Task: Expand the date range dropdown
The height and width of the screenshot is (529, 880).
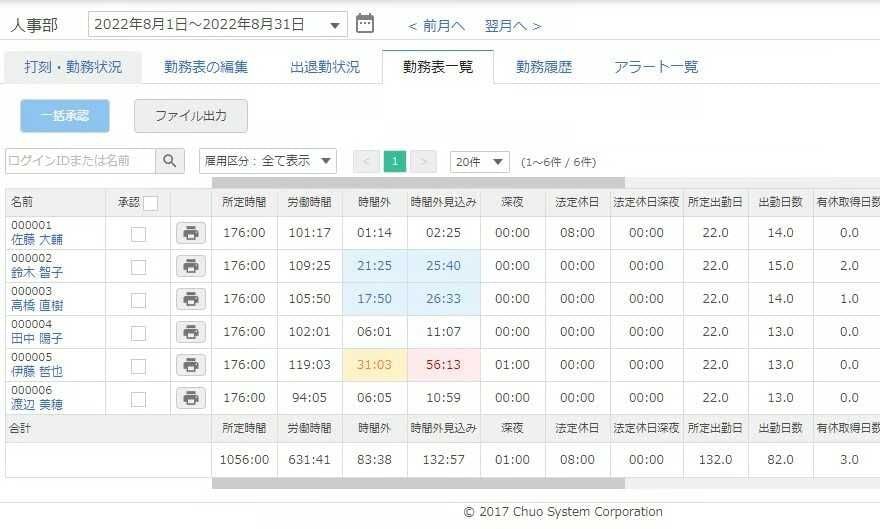Action: (336, 25)
